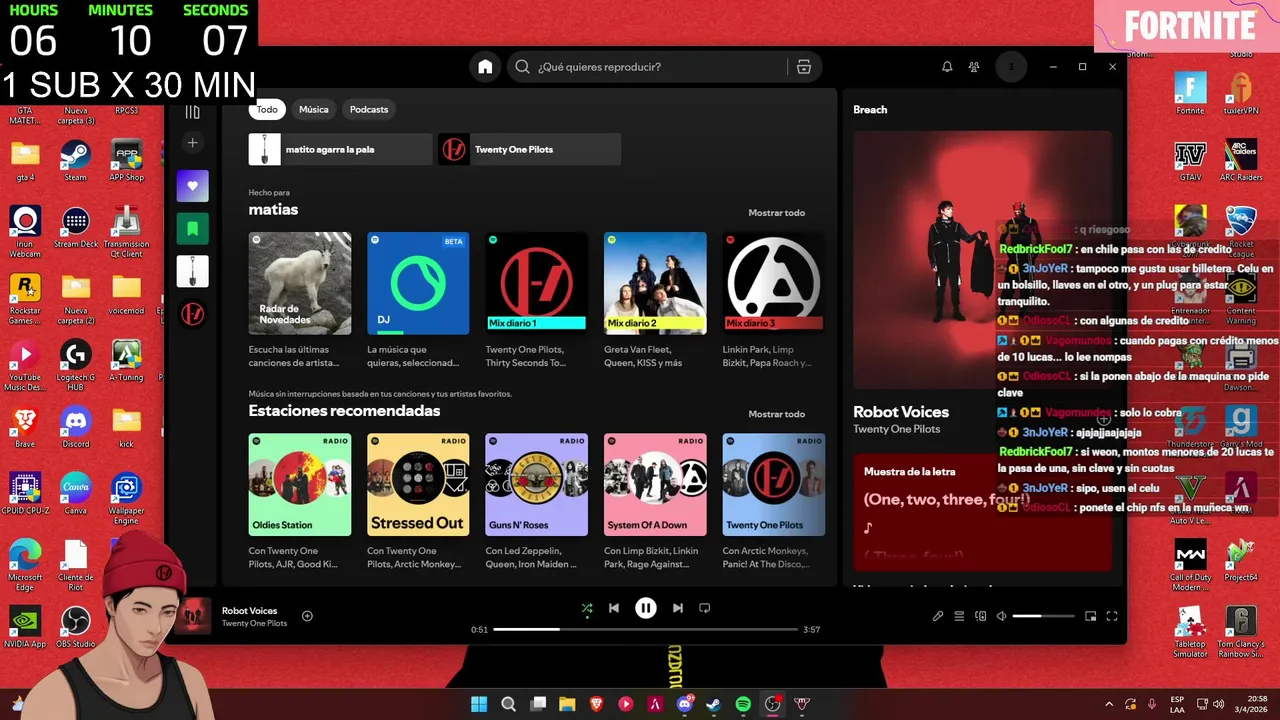Open Discord desktop shortcut
This screenshot has width=1280, height=720.
tap(75, 428)
